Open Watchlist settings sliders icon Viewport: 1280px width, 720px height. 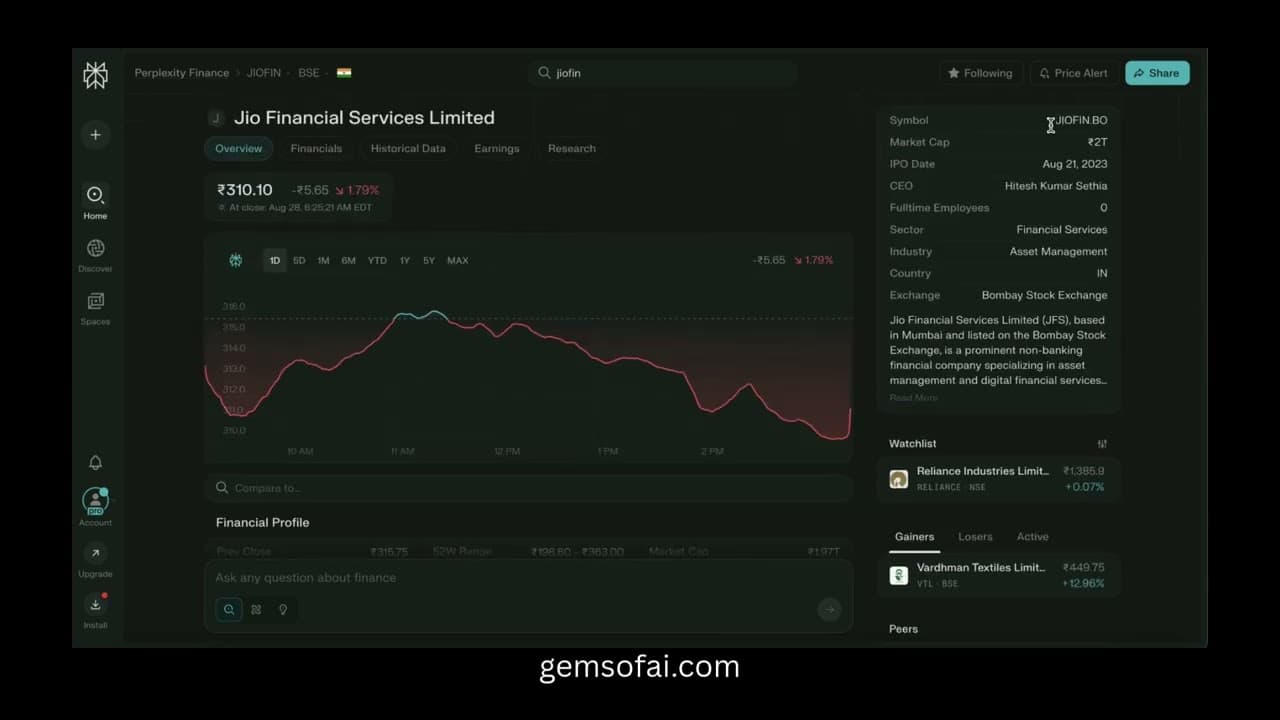[x=1102, y=444]
